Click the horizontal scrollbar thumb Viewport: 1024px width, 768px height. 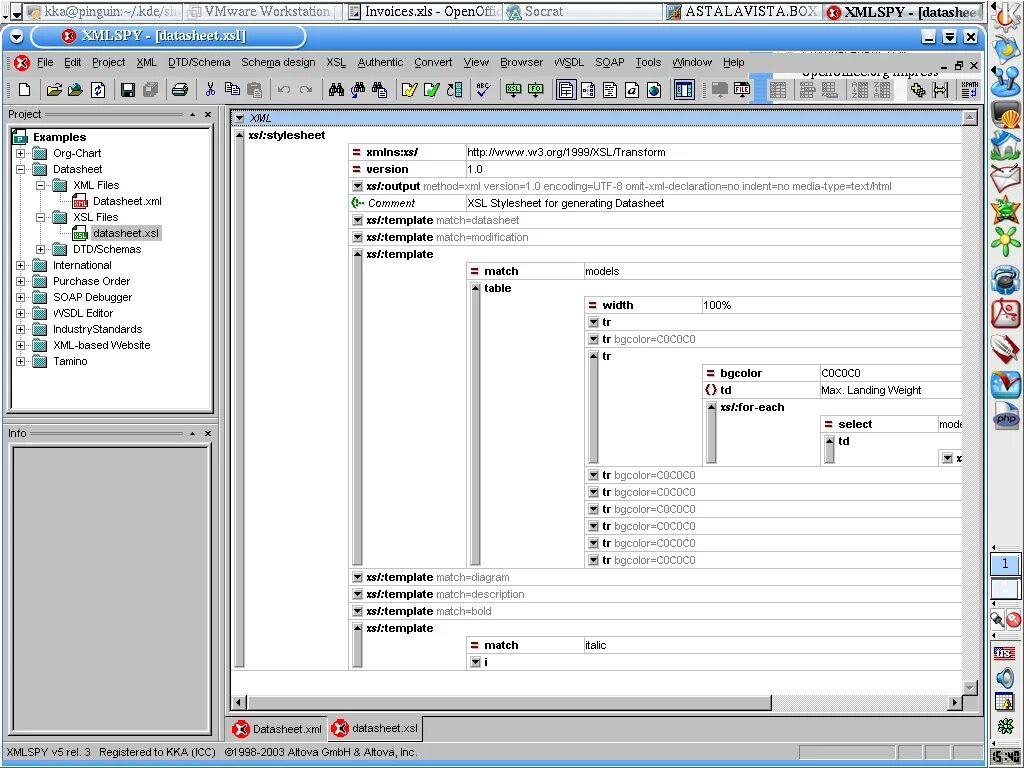(509, 703)
